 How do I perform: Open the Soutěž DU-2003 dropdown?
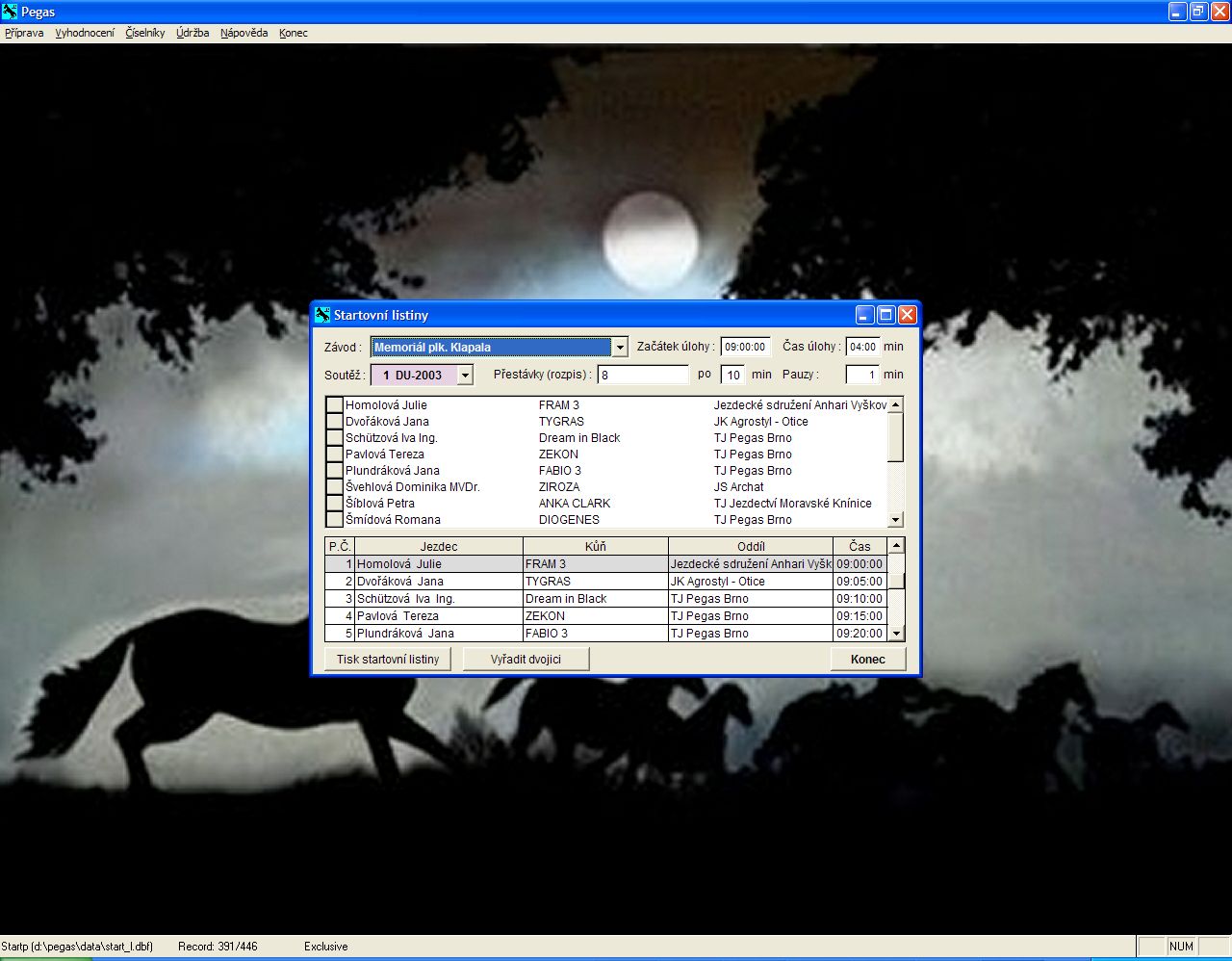click(465, 376)
